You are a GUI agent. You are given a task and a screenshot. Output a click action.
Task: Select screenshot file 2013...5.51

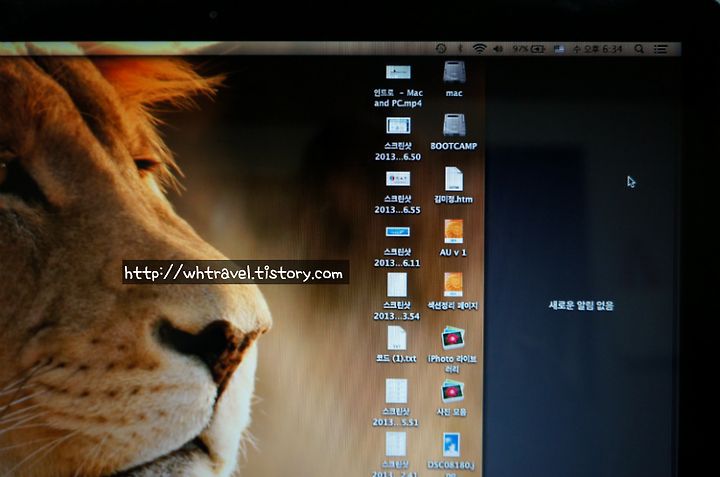click(x=396, y=391)
